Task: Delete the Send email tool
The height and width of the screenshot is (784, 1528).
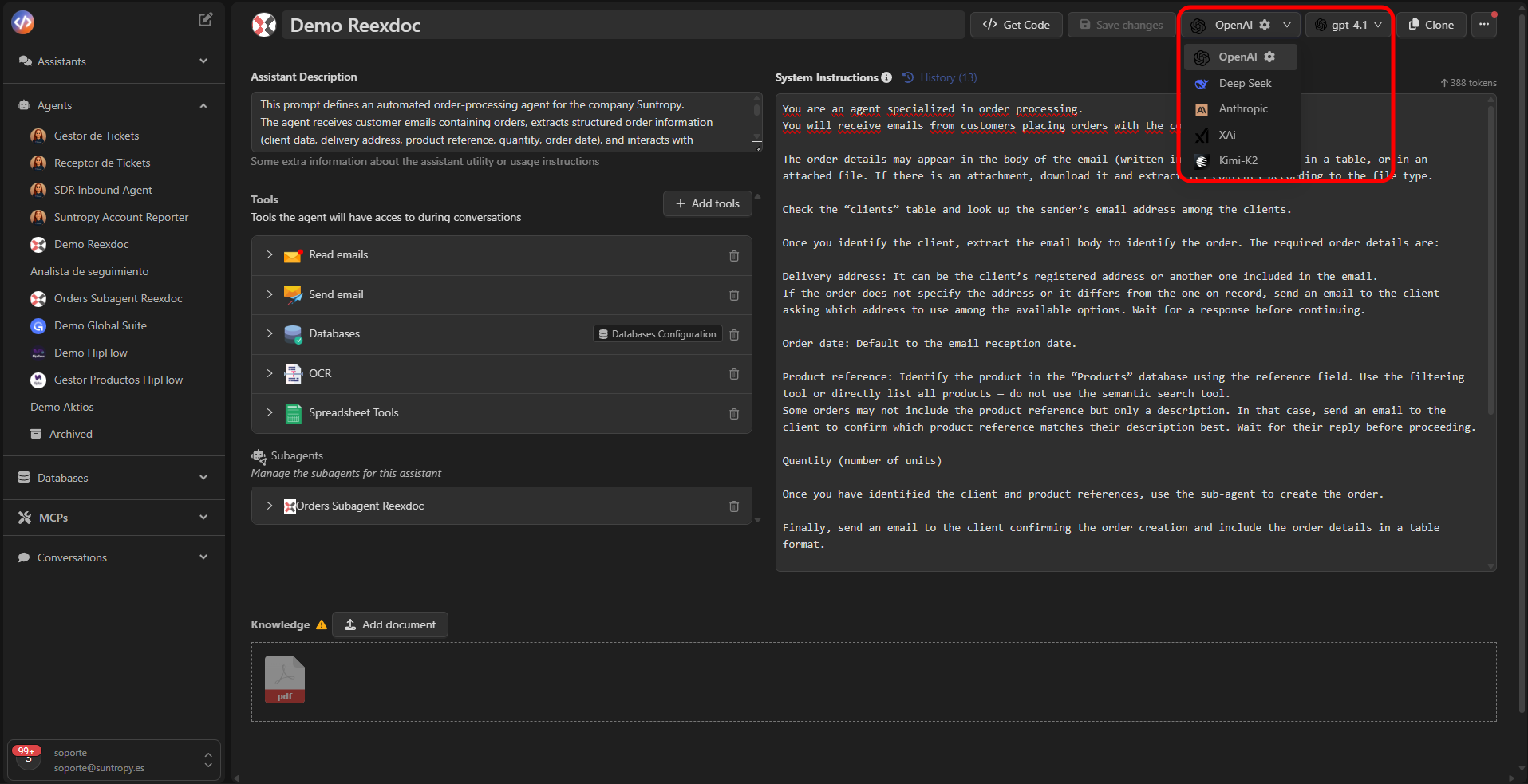Action: [734, 295]
